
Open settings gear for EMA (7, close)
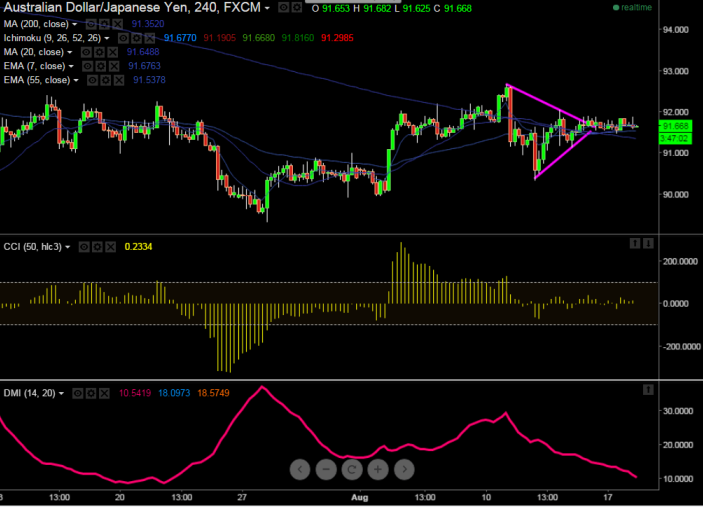pos(101,66)
